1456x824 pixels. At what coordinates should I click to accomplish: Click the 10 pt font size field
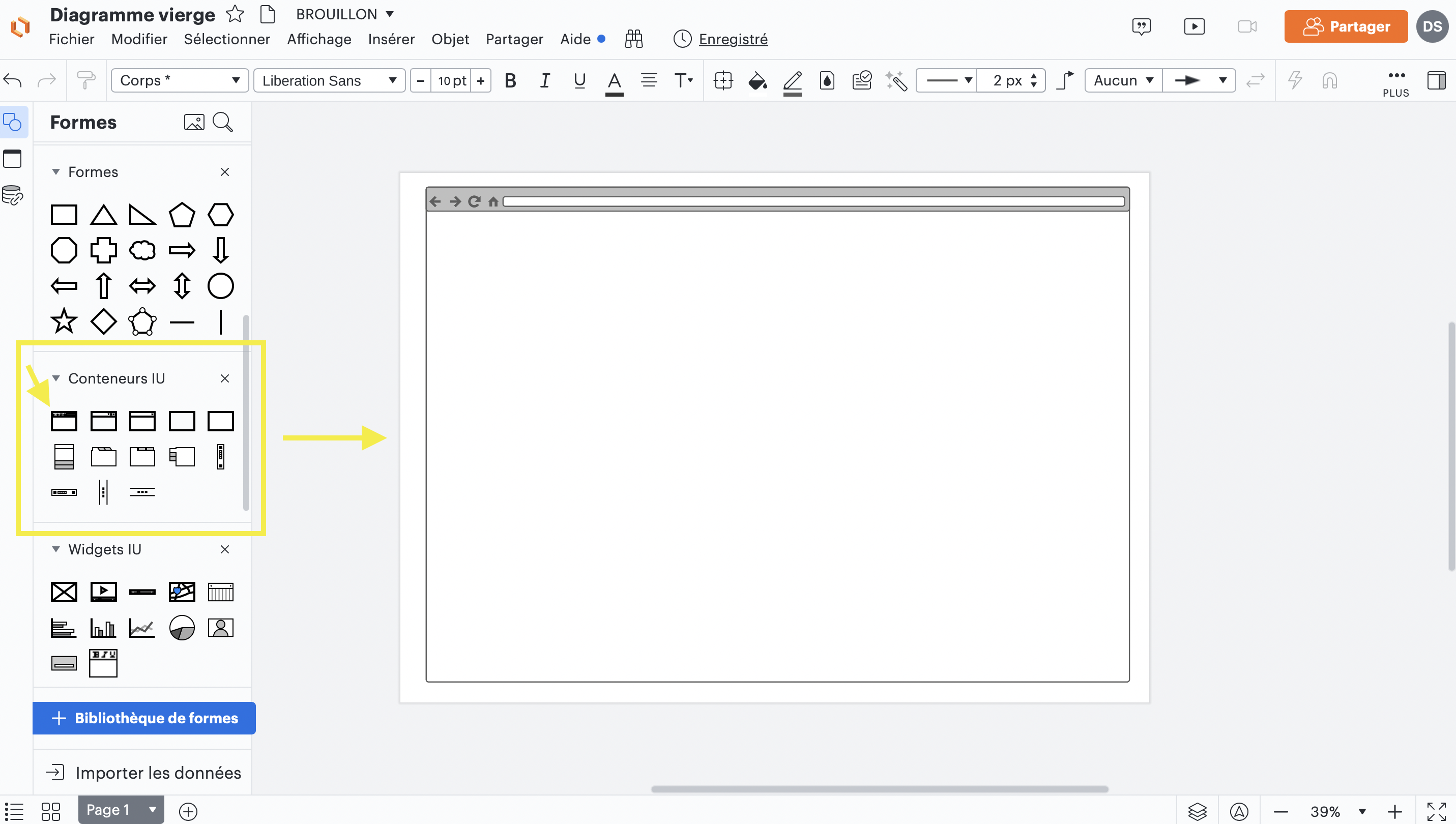pos(451,80)
